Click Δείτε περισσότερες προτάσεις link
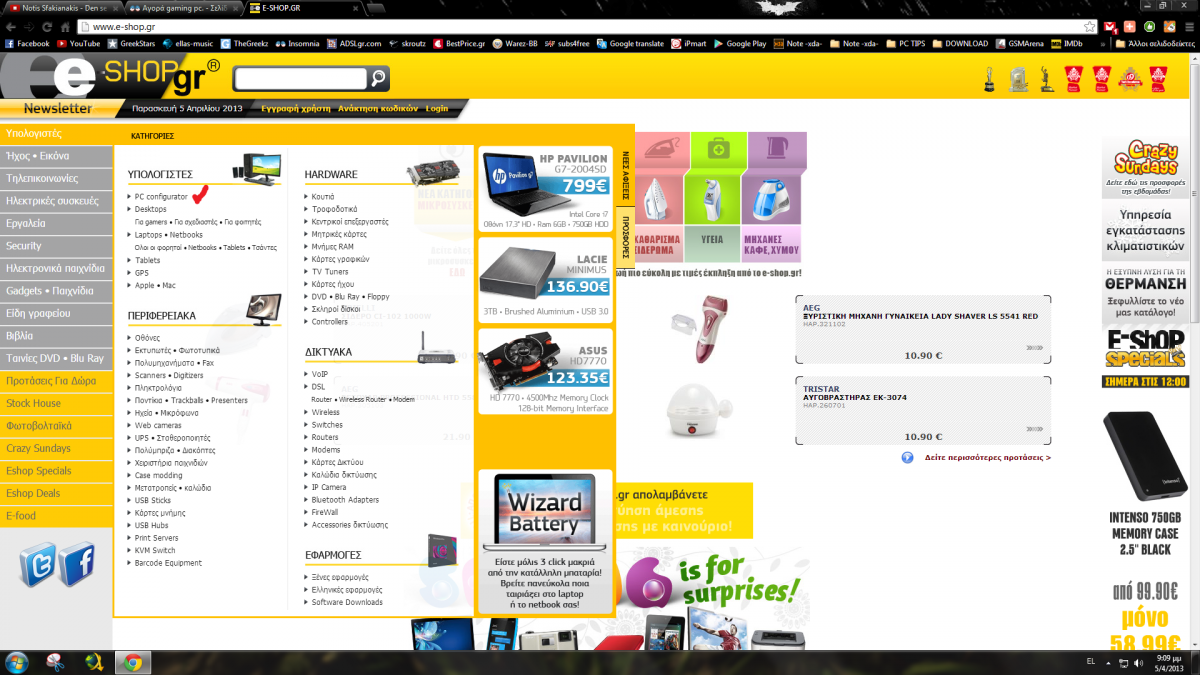Viewport: 1200px width, 675px height. click(x=988, y=457)
